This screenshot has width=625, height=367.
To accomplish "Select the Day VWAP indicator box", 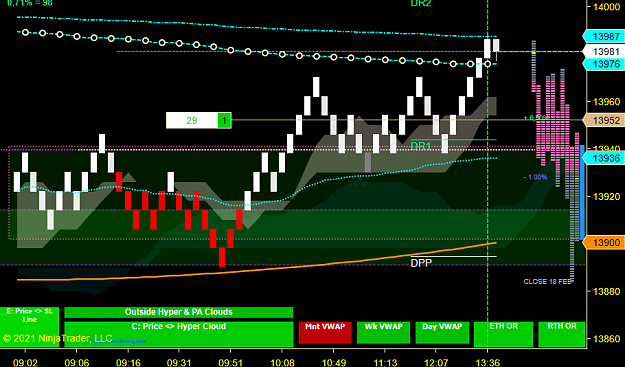I will (442, 333).
